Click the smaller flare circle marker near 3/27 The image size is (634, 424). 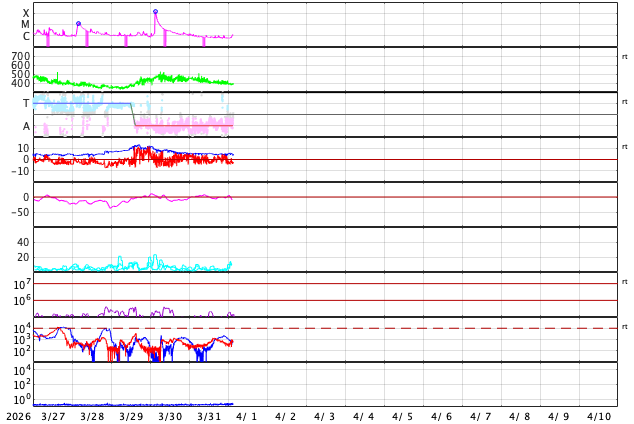tap(78, 24)
